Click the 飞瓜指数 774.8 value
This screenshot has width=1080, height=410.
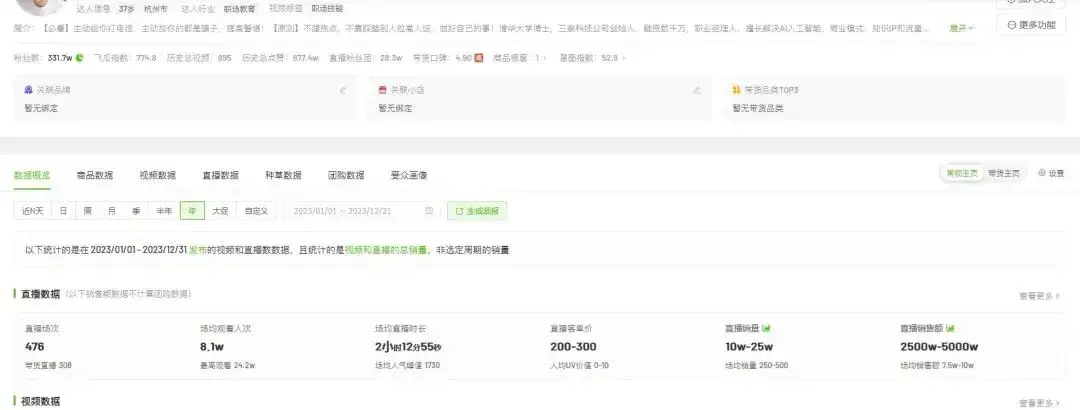pos(145,58)
